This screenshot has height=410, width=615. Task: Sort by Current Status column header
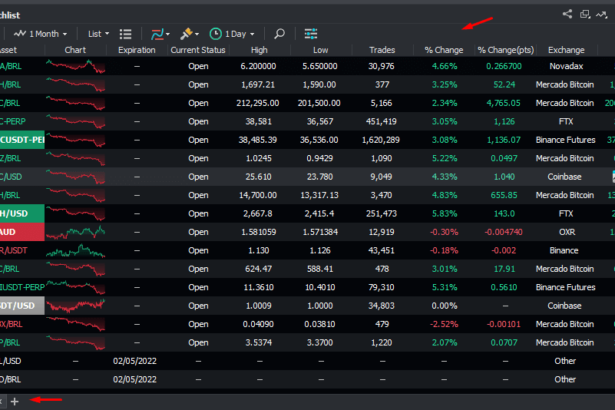pos(198,50)
